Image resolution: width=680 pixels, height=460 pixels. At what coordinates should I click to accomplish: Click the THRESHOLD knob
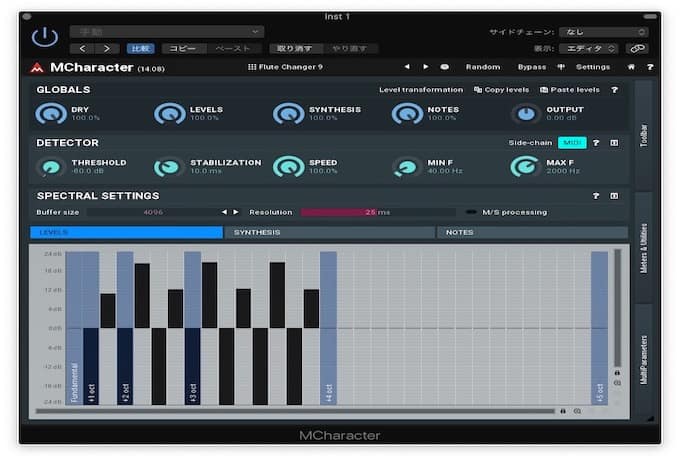click(x=51, y=167)
